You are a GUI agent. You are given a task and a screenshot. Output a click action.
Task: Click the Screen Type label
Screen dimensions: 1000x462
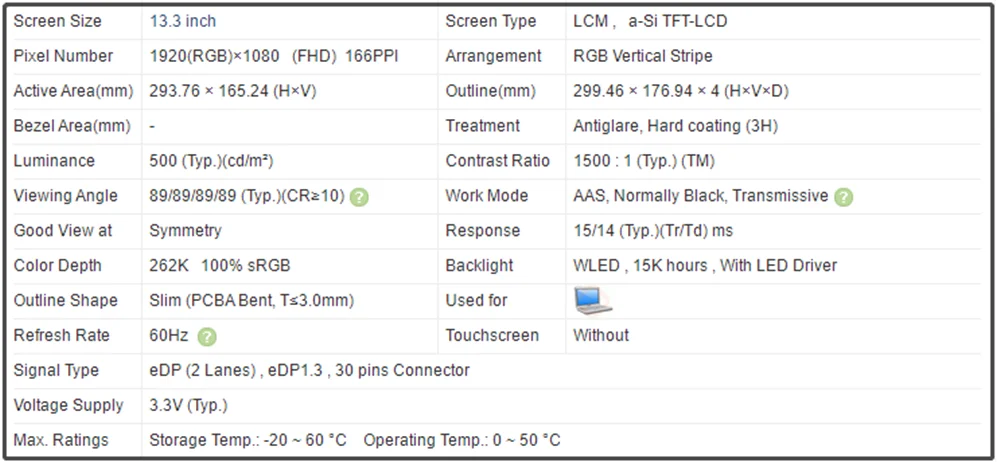(490, 21)
